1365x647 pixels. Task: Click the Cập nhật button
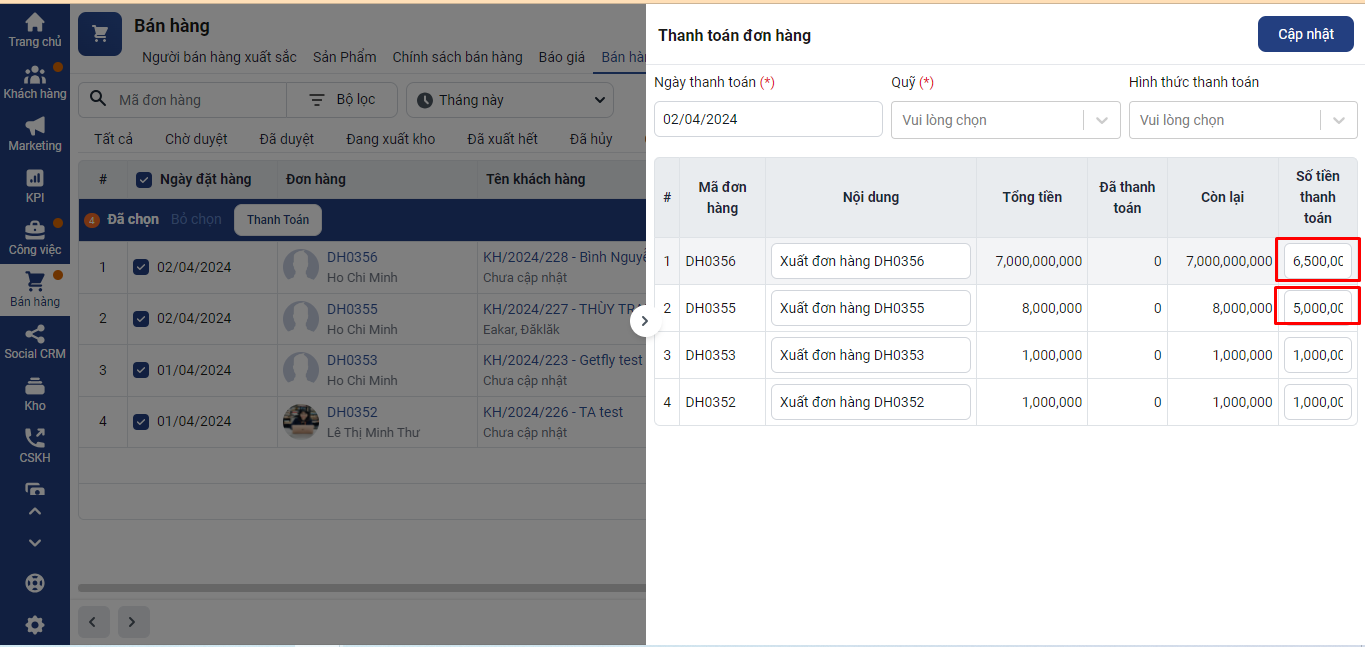point(1305,34)
